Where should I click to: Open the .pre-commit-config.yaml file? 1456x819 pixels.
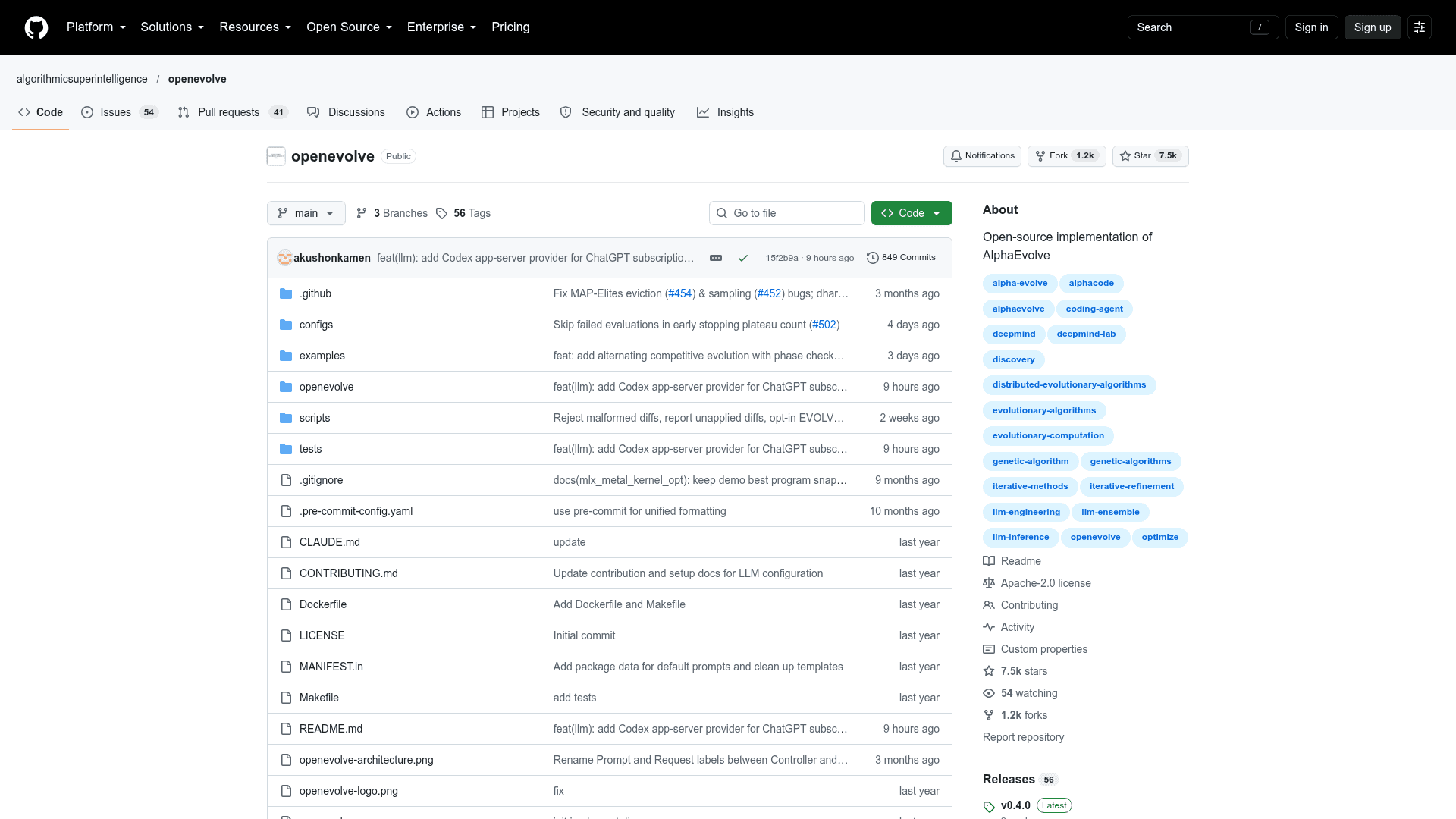point(356,511)
